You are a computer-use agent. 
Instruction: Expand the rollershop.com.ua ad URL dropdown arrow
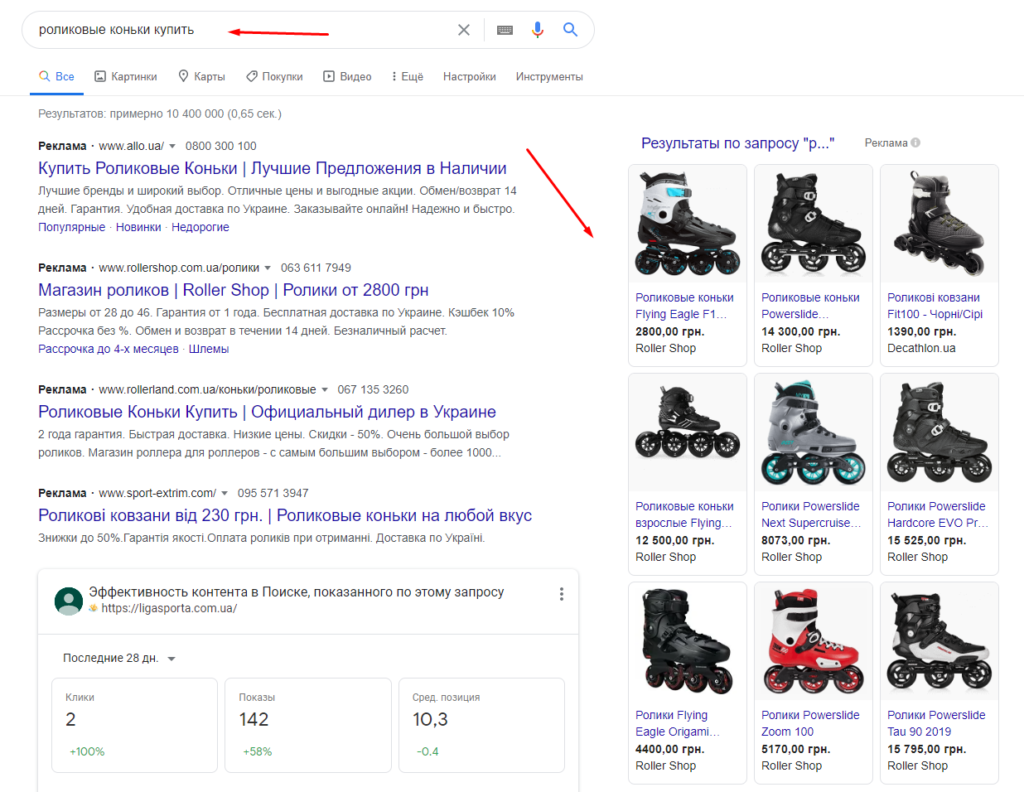pos(268,268)
